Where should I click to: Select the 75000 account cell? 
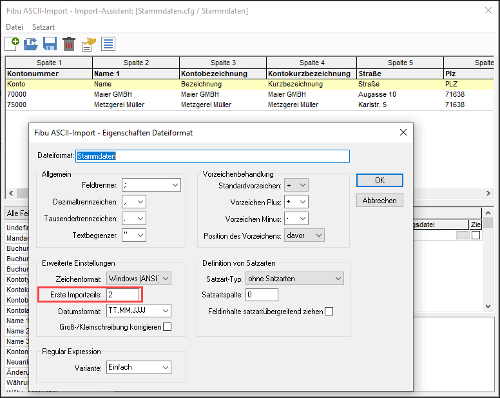[49, 105]
